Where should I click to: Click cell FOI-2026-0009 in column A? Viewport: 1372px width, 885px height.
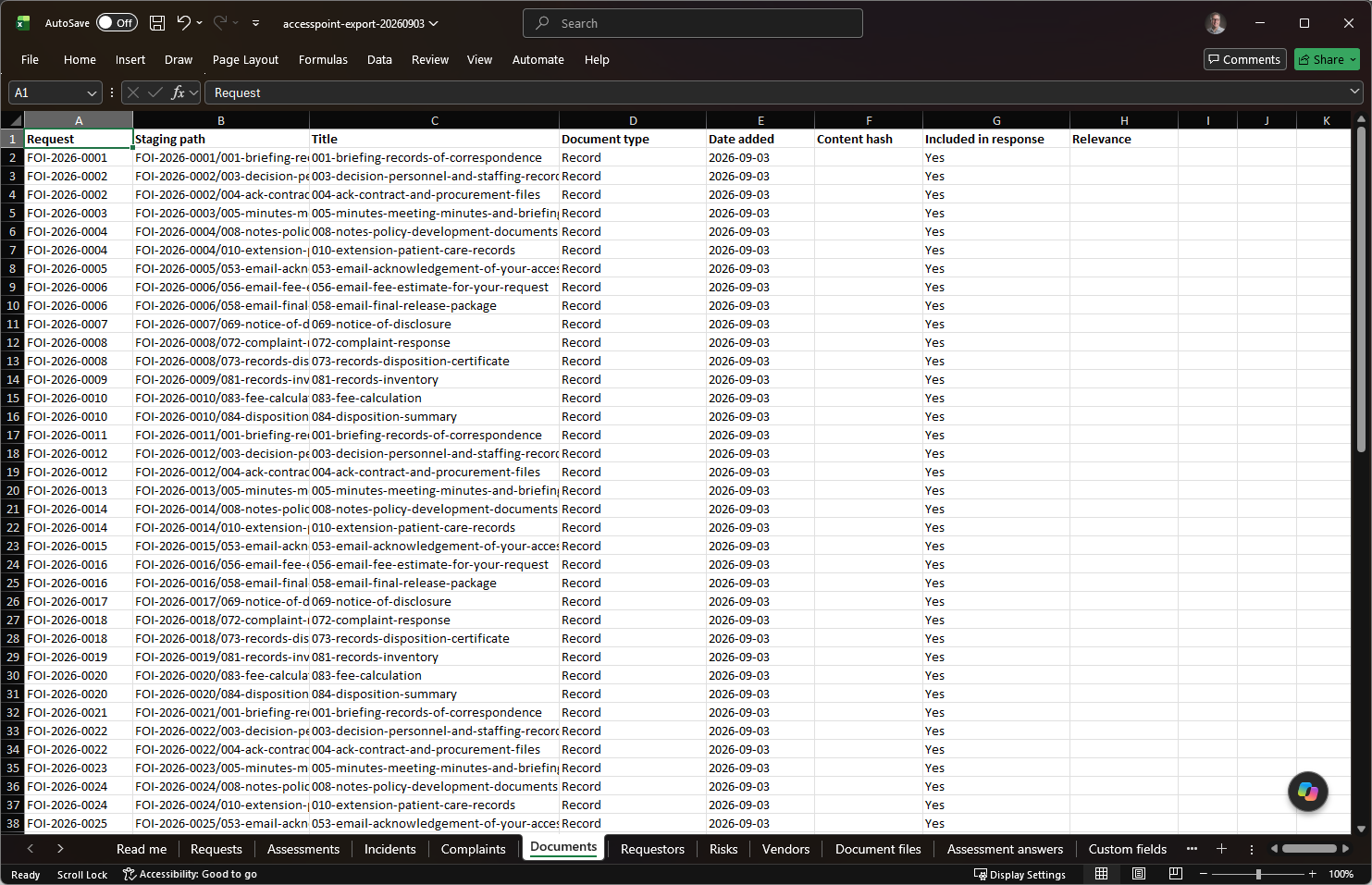(79, 379)
